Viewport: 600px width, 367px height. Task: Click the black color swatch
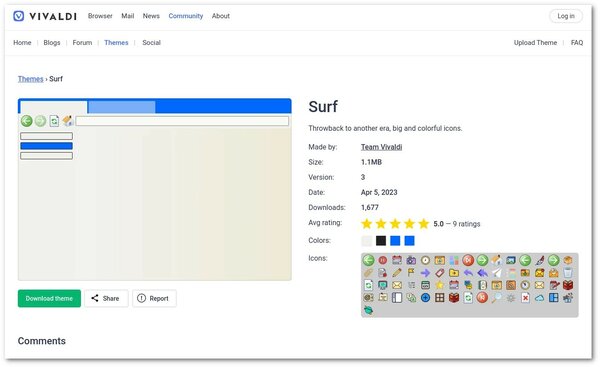coord(381,241)
